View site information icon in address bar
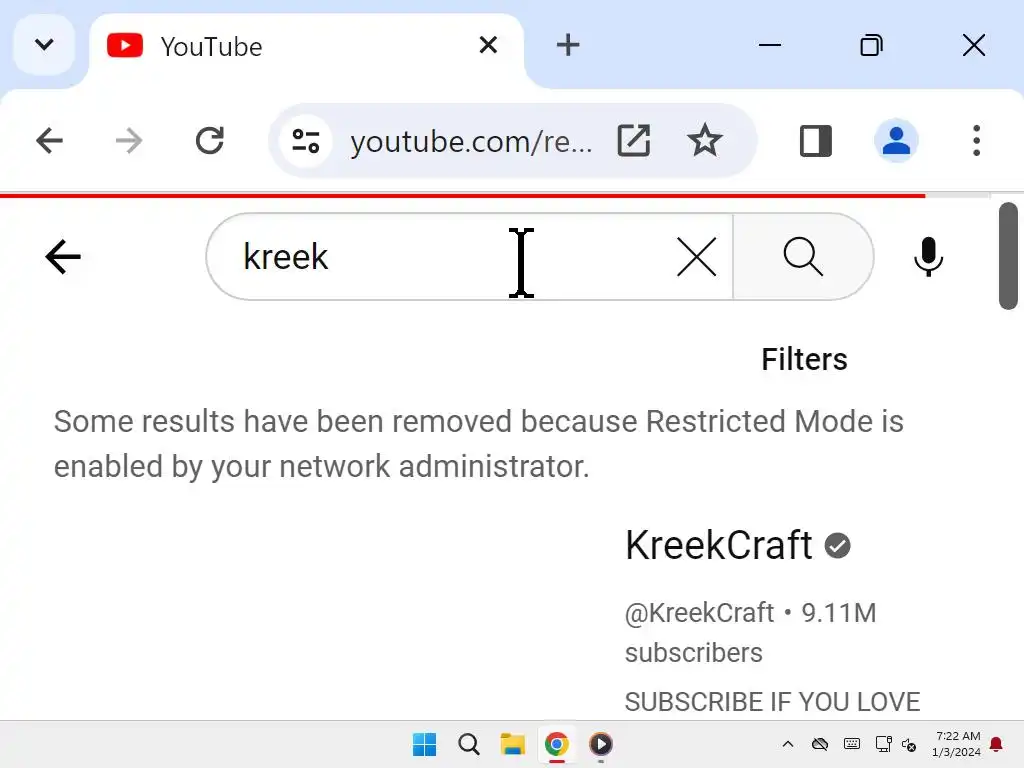 306,141
